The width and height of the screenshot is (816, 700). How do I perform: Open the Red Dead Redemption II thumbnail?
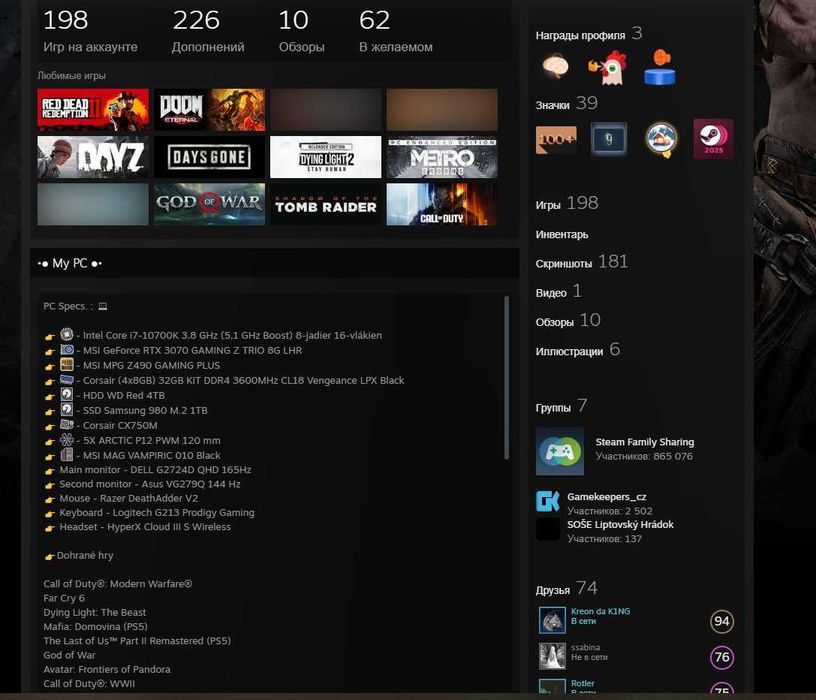93,109
